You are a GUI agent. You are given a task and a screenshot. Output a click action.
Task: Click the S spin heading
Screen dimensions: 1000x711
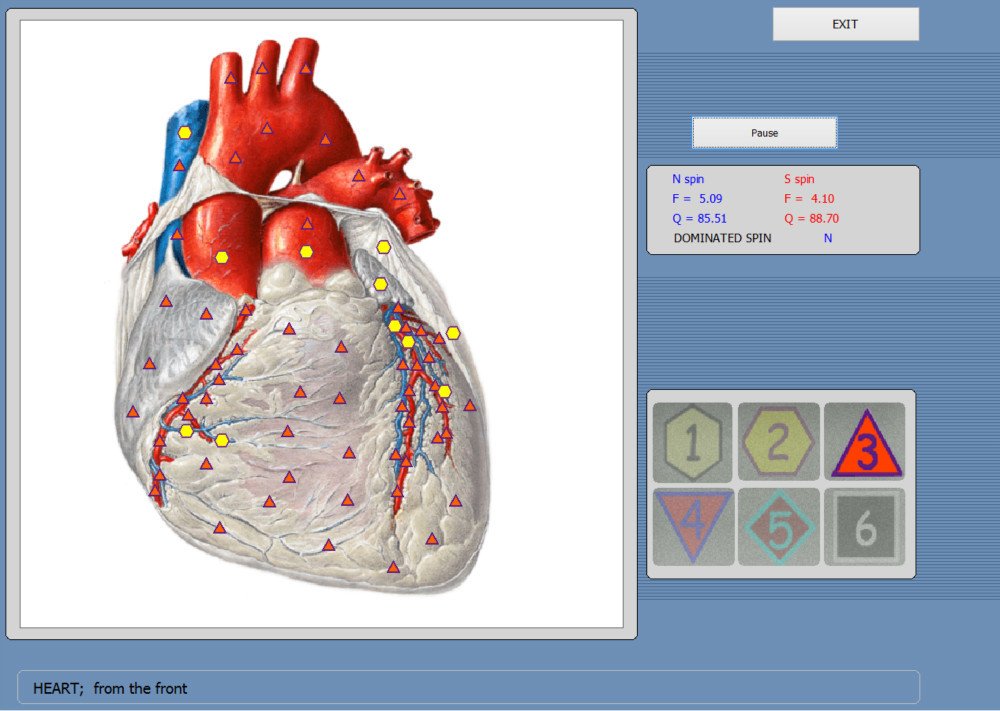(798, 179)
